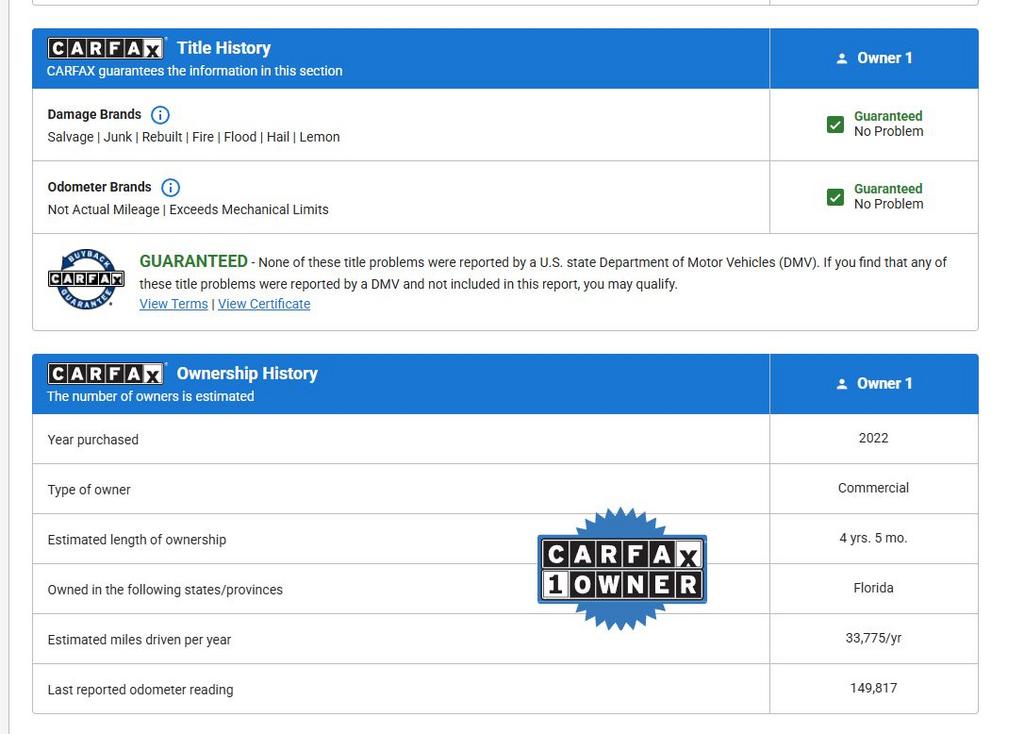
Task: Click the Type of owner label
Action: point(89,490)
